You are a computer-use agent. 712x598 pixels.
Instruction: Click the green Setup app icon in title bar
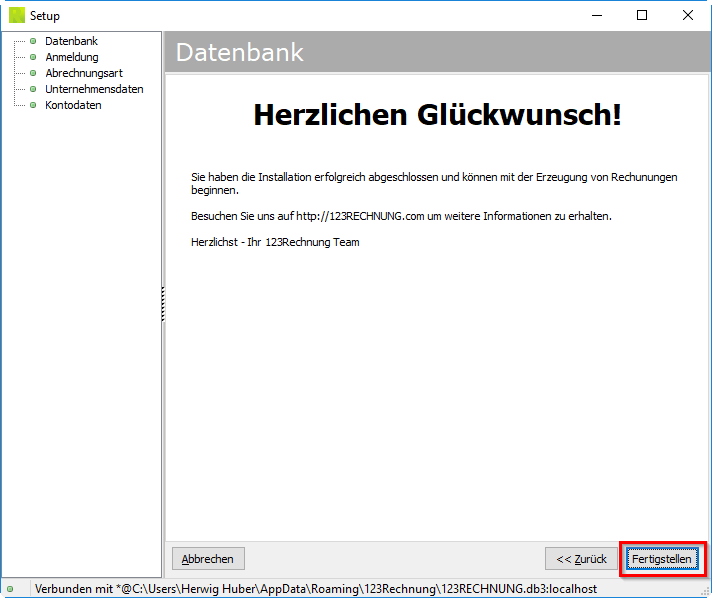point(17,15)
